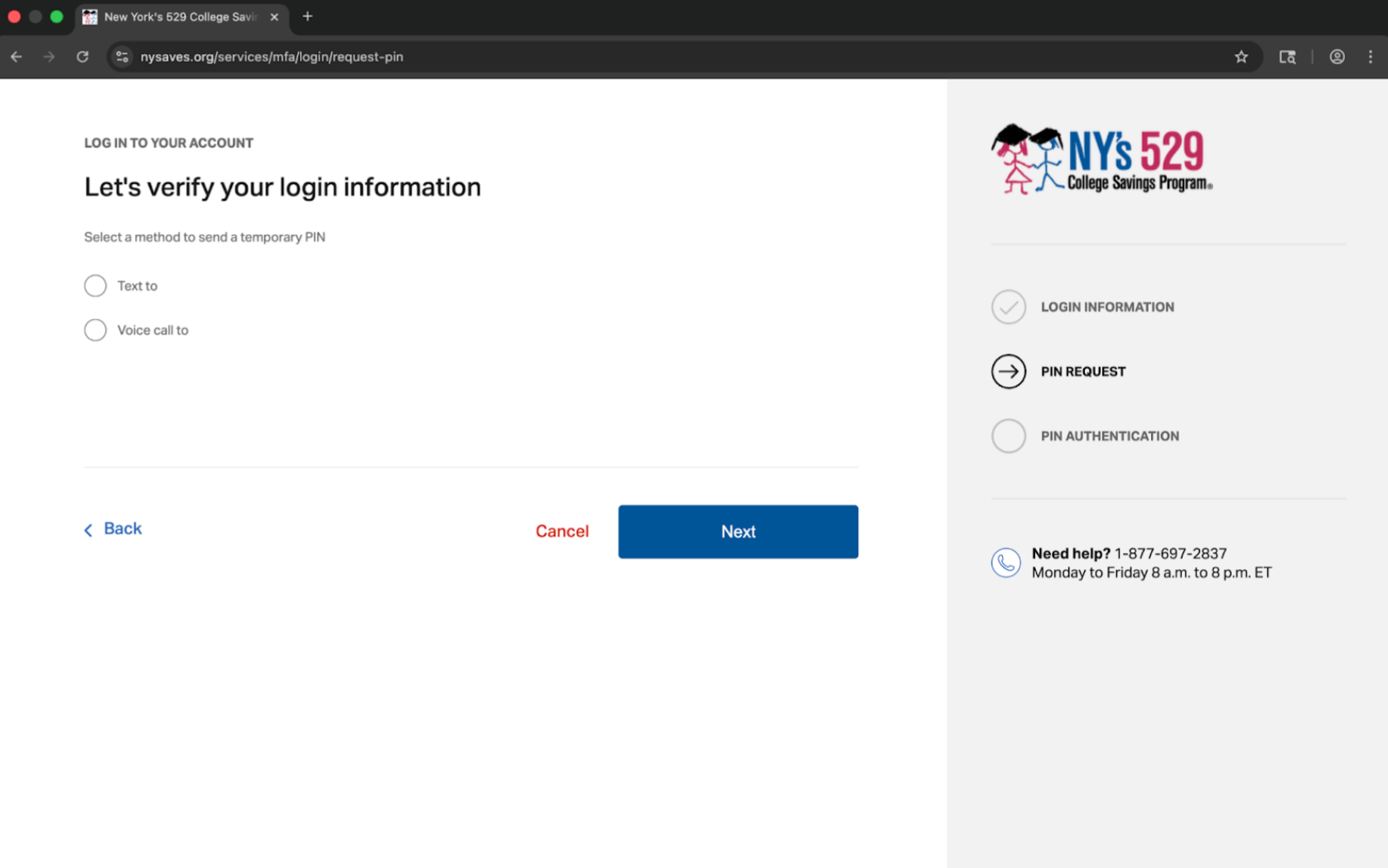1388x868 pixels.
Task: Click the 'PIN AUTHENTICATION' step label
Action: point(1110,436)
